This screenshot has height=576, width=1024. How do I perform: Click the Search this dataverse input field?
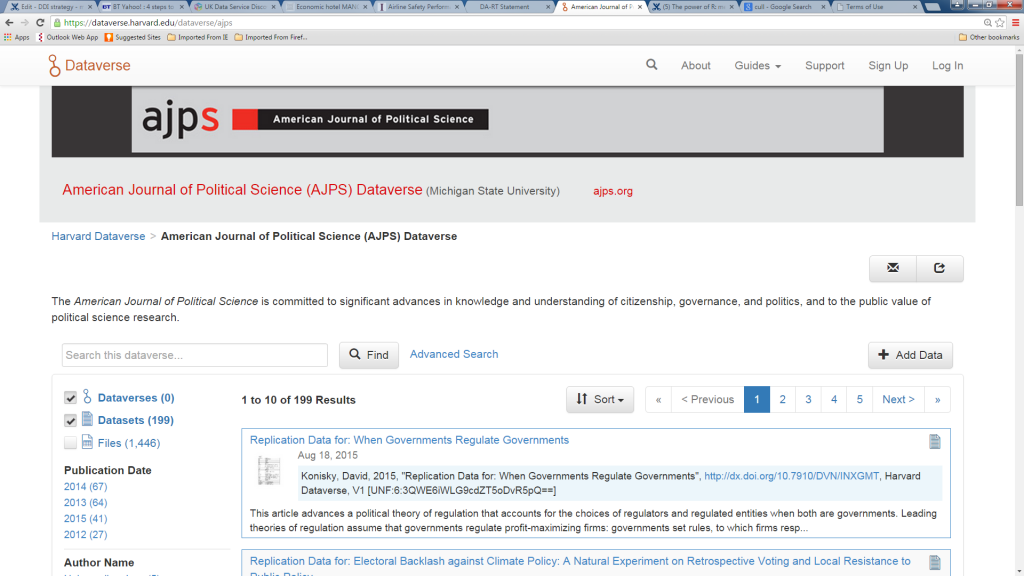pyautogui.click(x=195, y=355)
